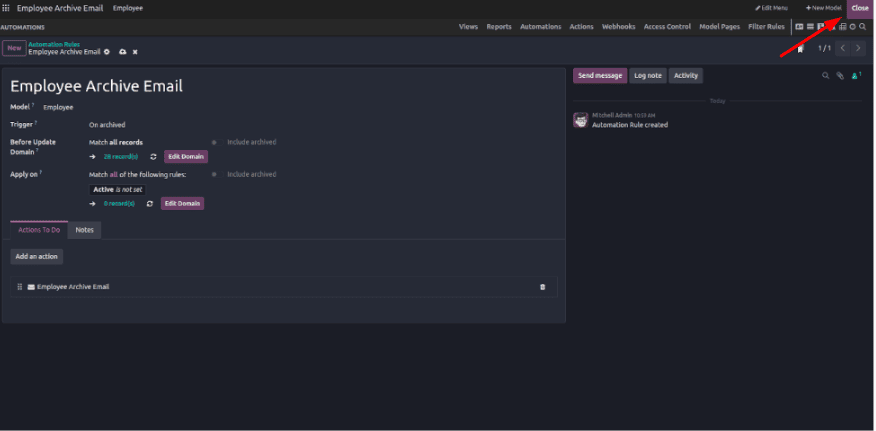The height and width of the screenshot is (431, 876).
Task: Click the Close button in Studio
Action: pos(860,8)
